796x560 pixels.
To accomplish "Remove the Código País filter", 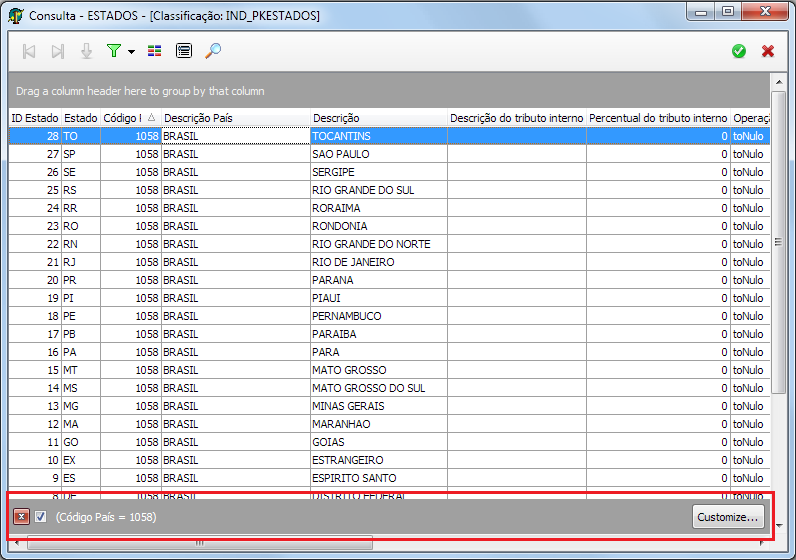I will click(21, 517).
